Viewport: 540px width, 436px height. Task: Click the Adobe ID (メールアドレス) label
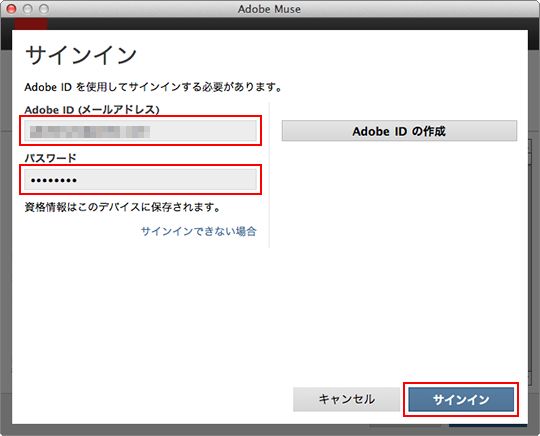92,110
